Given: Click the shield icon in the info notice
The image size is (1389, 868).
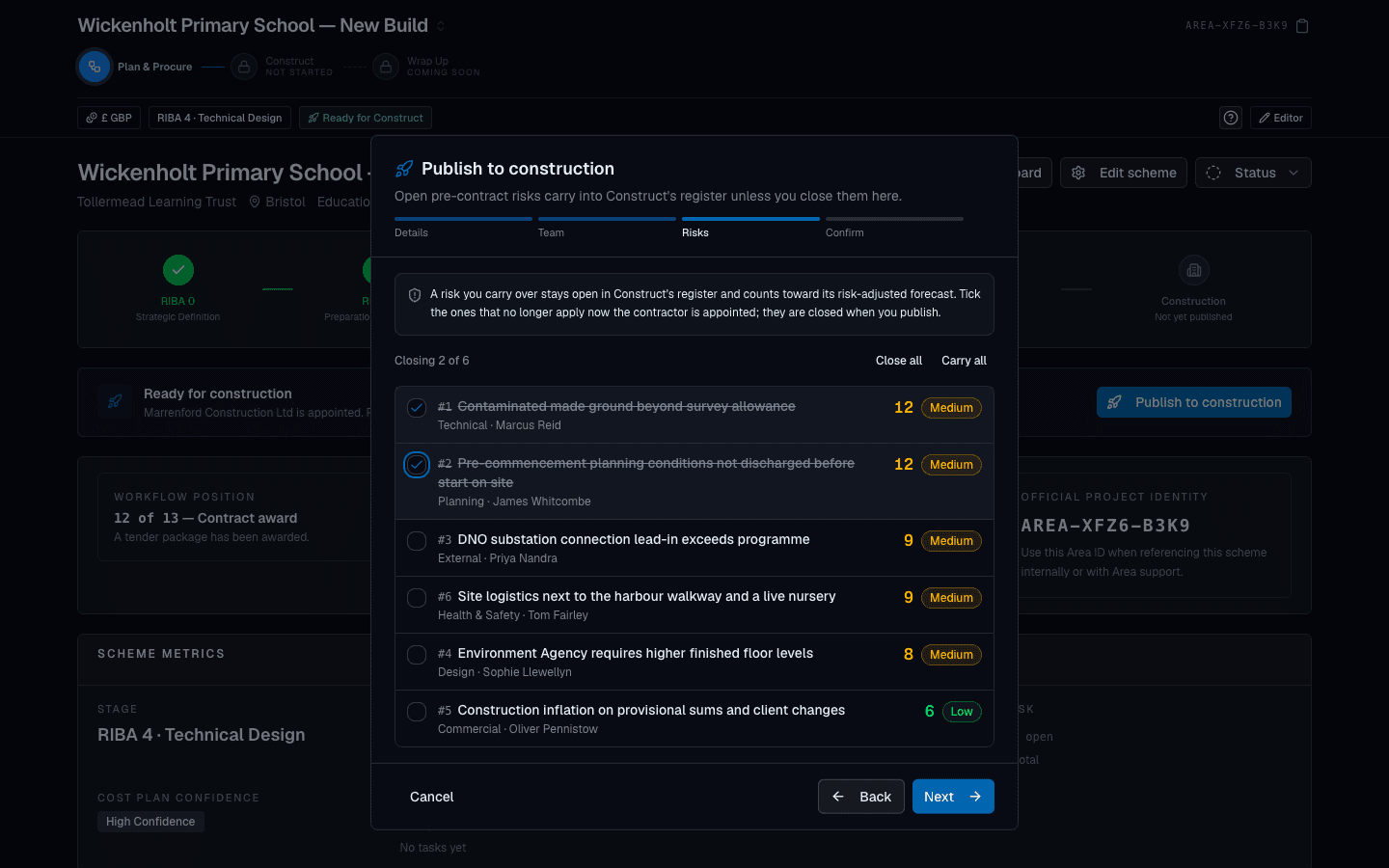Looking at the screenshot, I should [x=415, y=295].
